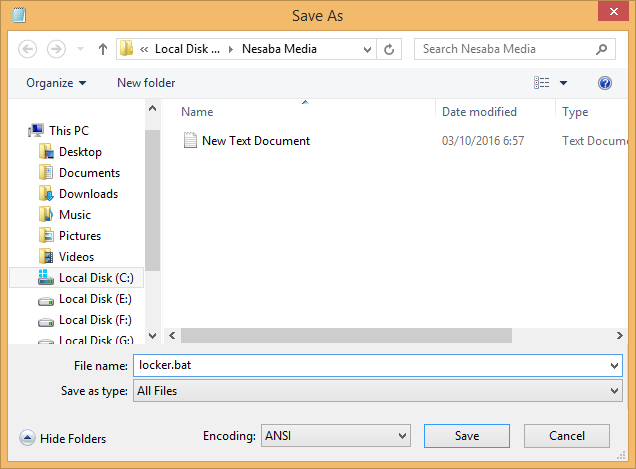Go up one folder level
Screen dimensions: 636x469
click(103, 49)
